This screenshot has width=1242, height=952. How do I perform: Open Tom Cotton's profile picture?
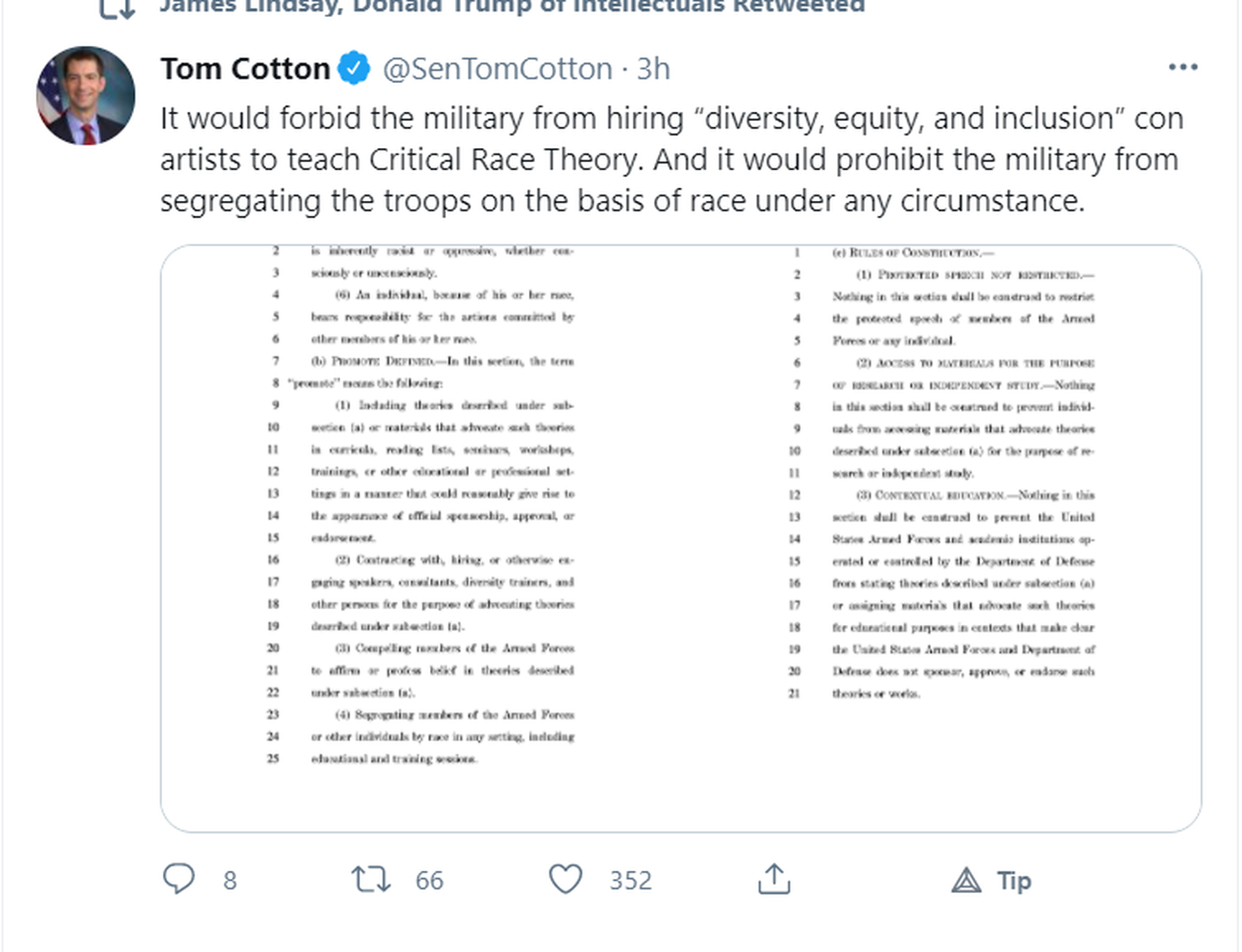click(86, 96)
